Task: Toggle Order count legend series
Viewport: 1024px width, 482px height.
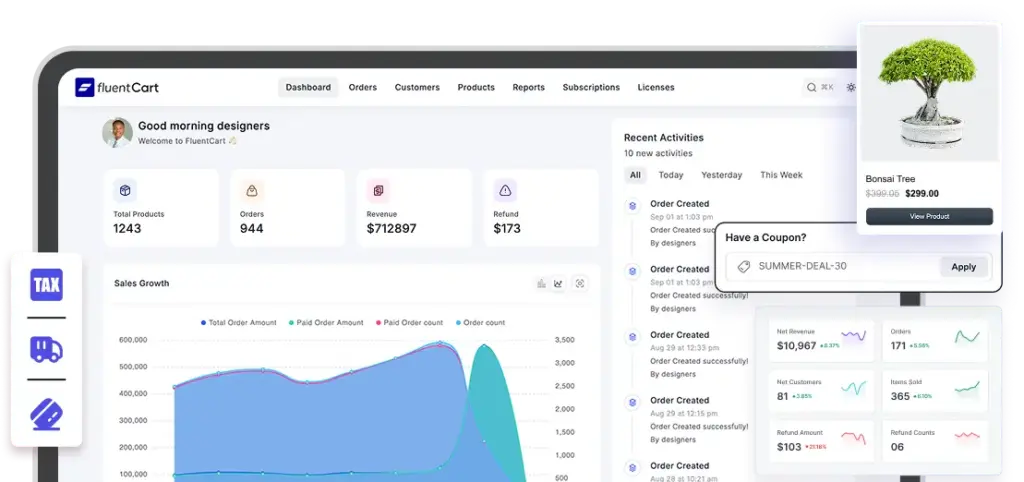Action: pyautogui.click(x=480, y=323)
